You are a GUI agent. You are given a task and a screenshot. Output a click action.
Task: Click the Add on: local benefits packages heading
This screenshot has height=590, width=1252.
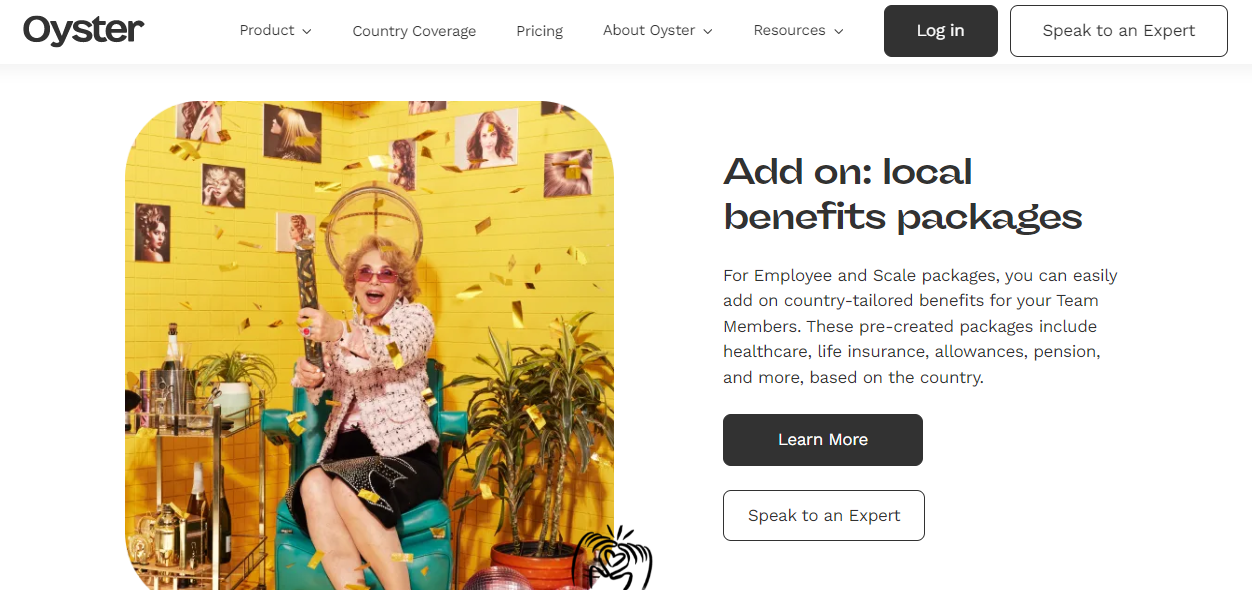tap(903, 194)
